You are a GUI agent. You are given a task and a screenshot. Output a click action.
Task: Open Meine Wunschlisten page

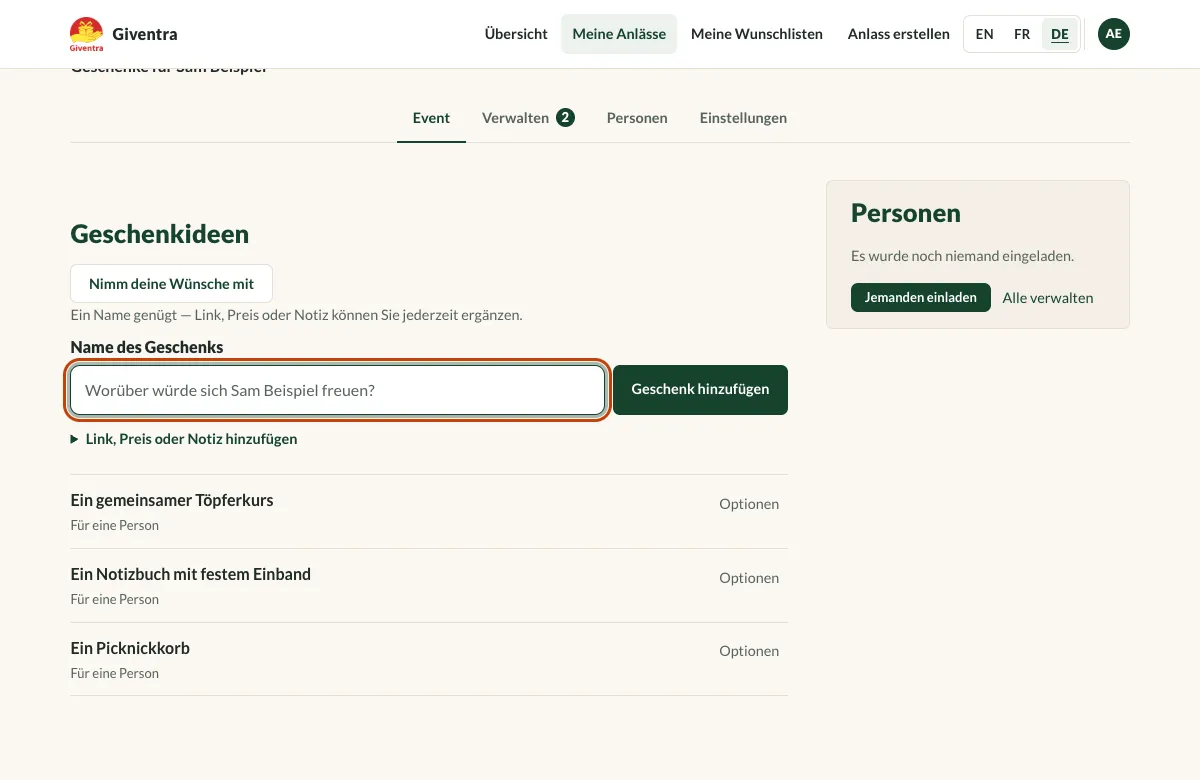(x=757, y=34)
